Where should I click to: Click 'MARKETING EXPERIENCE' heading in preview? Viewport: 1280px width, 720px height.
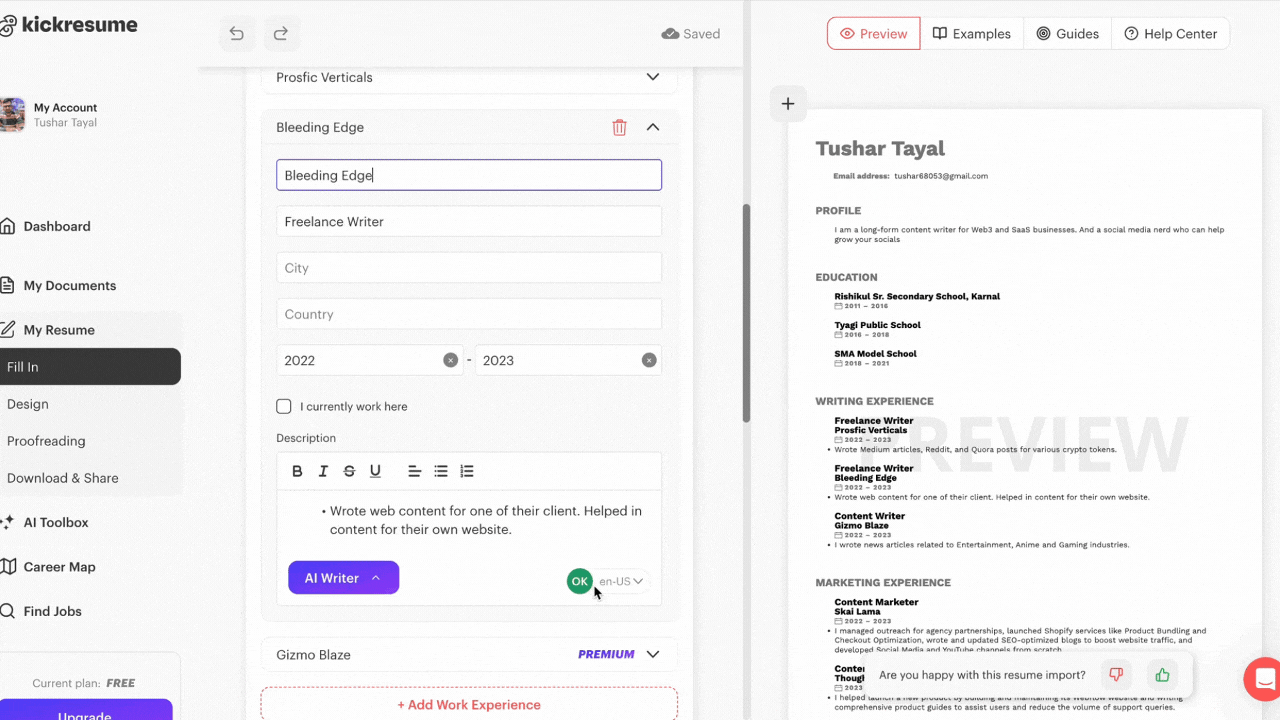coord(883,582)
